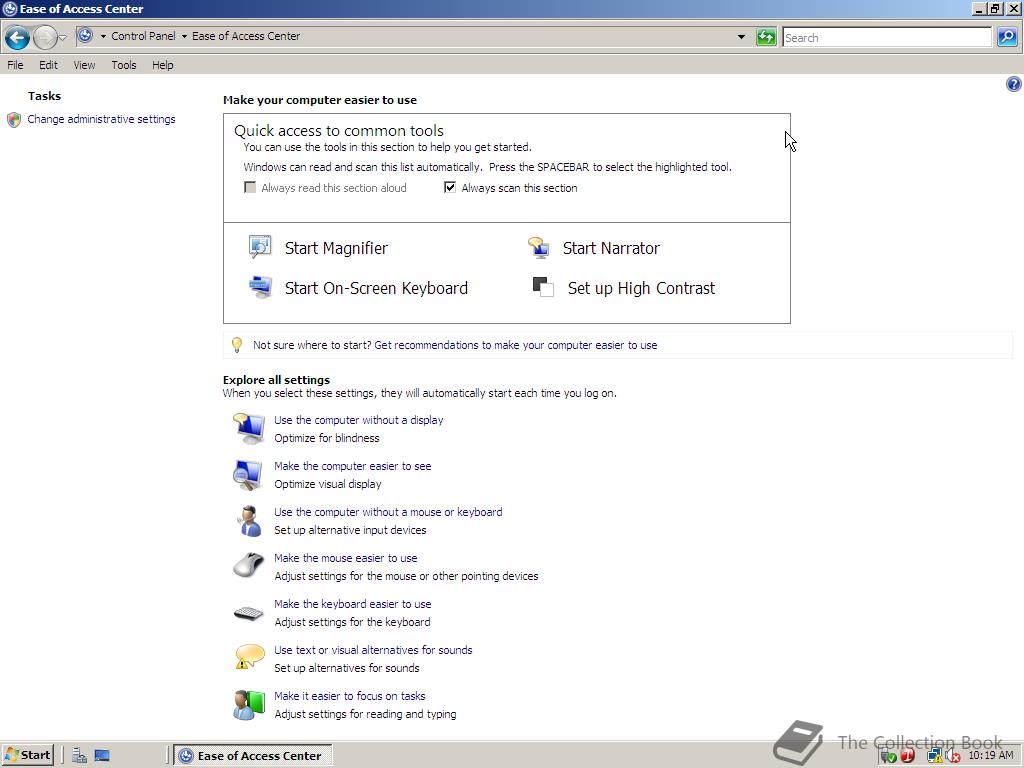Open Use the computer without a display
The height and width of the screenshot is (768, 1024).
tap(359, 420)
